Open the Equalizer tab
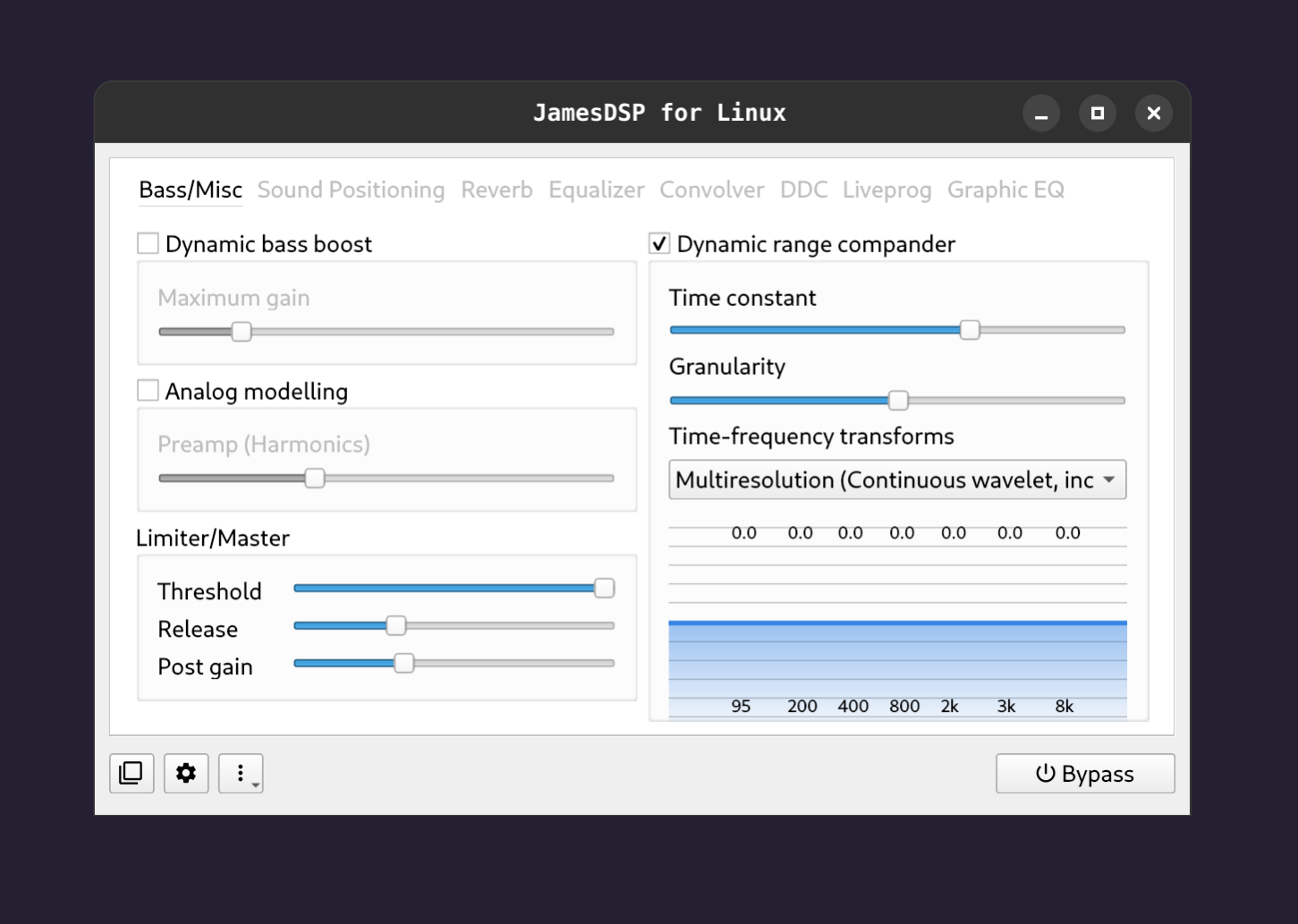The image size is (1298, 924). click(596, 190)
